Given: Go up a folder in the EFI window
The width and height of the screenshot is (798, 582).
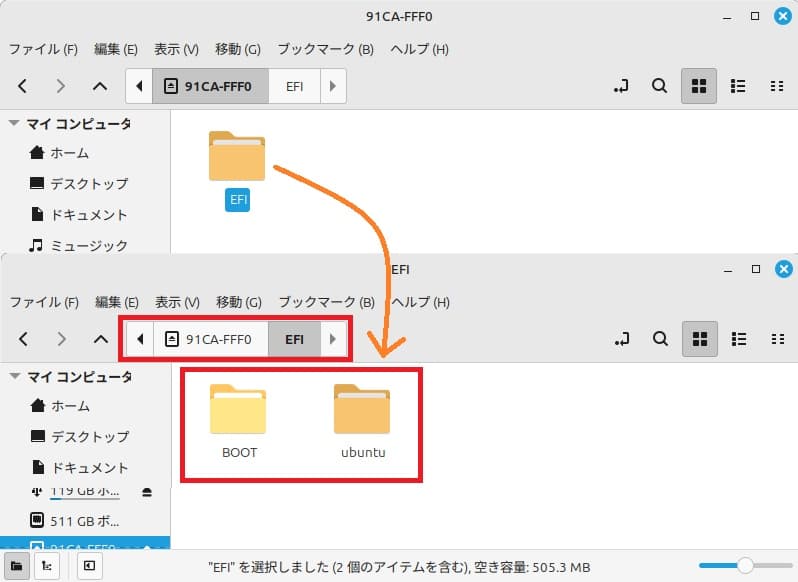Looking at the screenshot, I should [x=101, y=339].
